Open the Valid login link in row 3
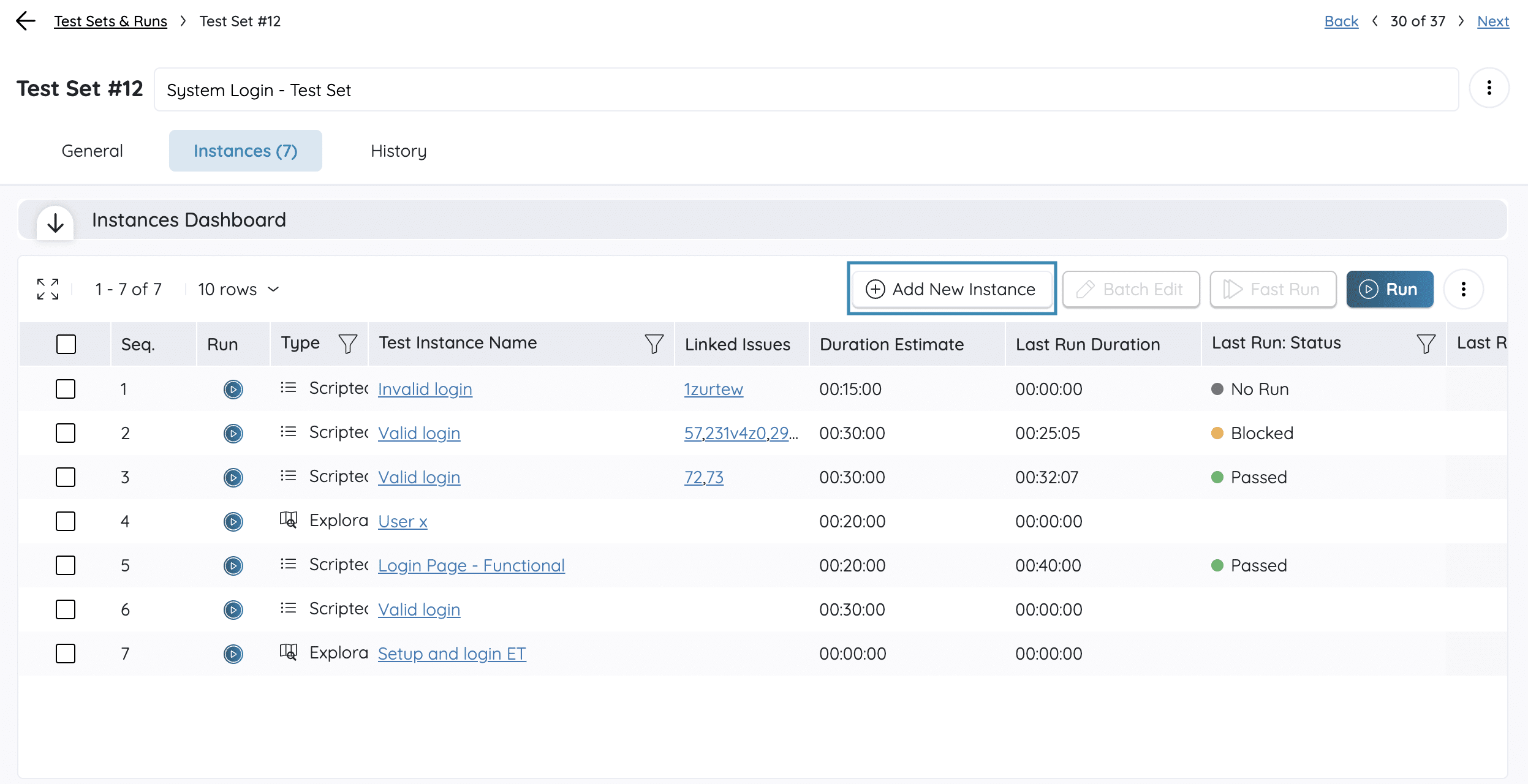 [x=419, y=477]
